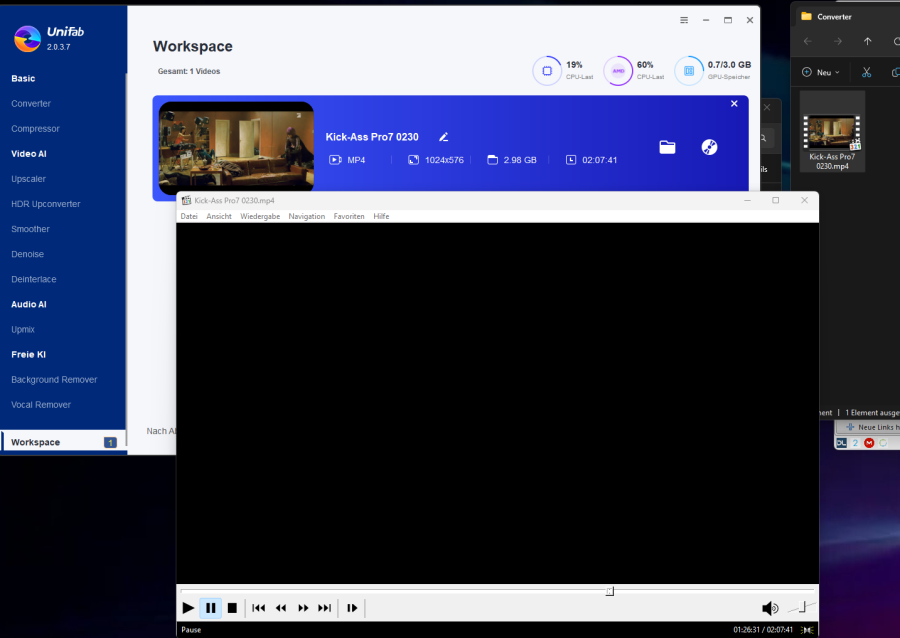Go up one folder with the up arrow
Viewport: 900px width, 638px height.
(x=867, y=42)
